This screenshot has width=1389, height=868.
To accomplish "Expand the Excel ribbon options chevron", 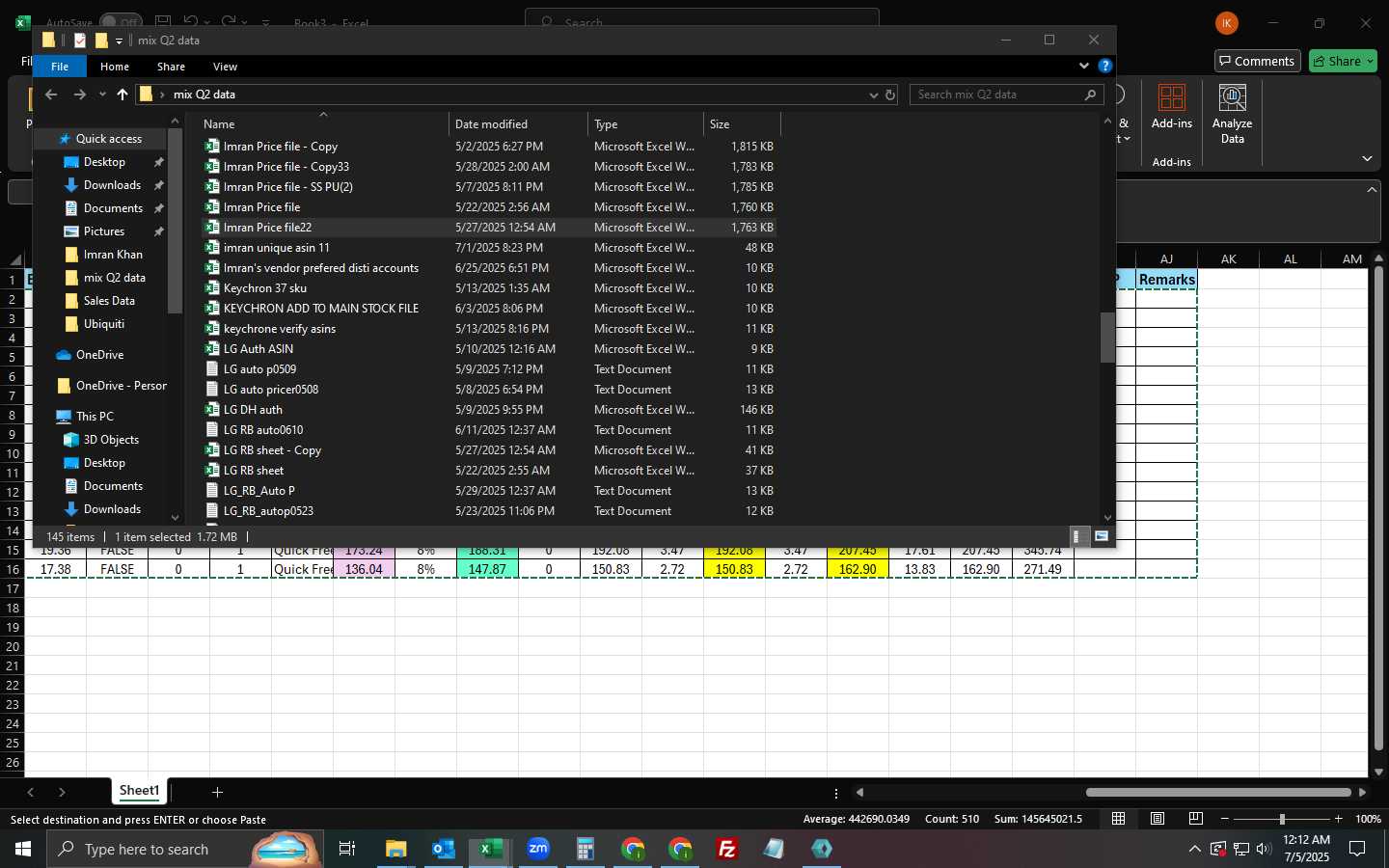I will pyautogui.click(x=1367, y=158).
